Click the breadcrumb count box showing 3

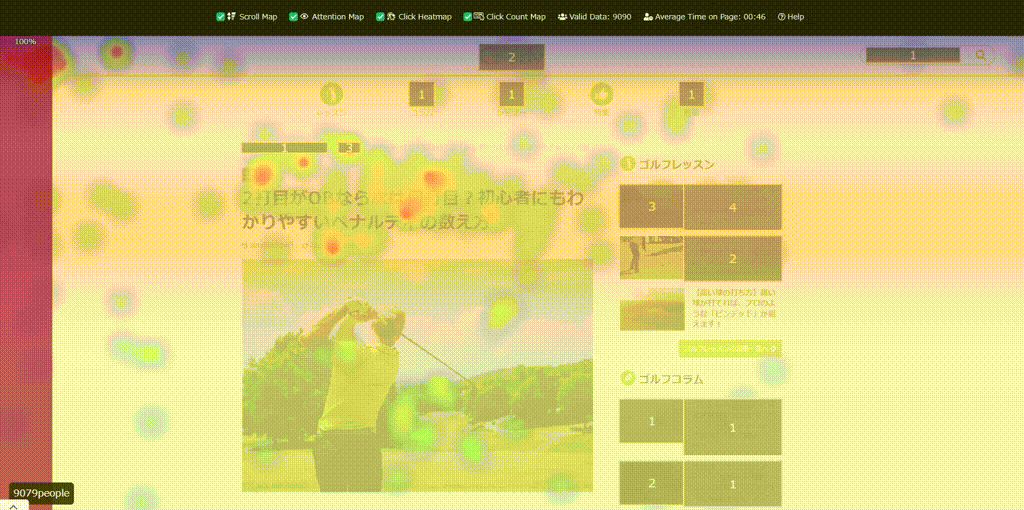click(349, 148)
